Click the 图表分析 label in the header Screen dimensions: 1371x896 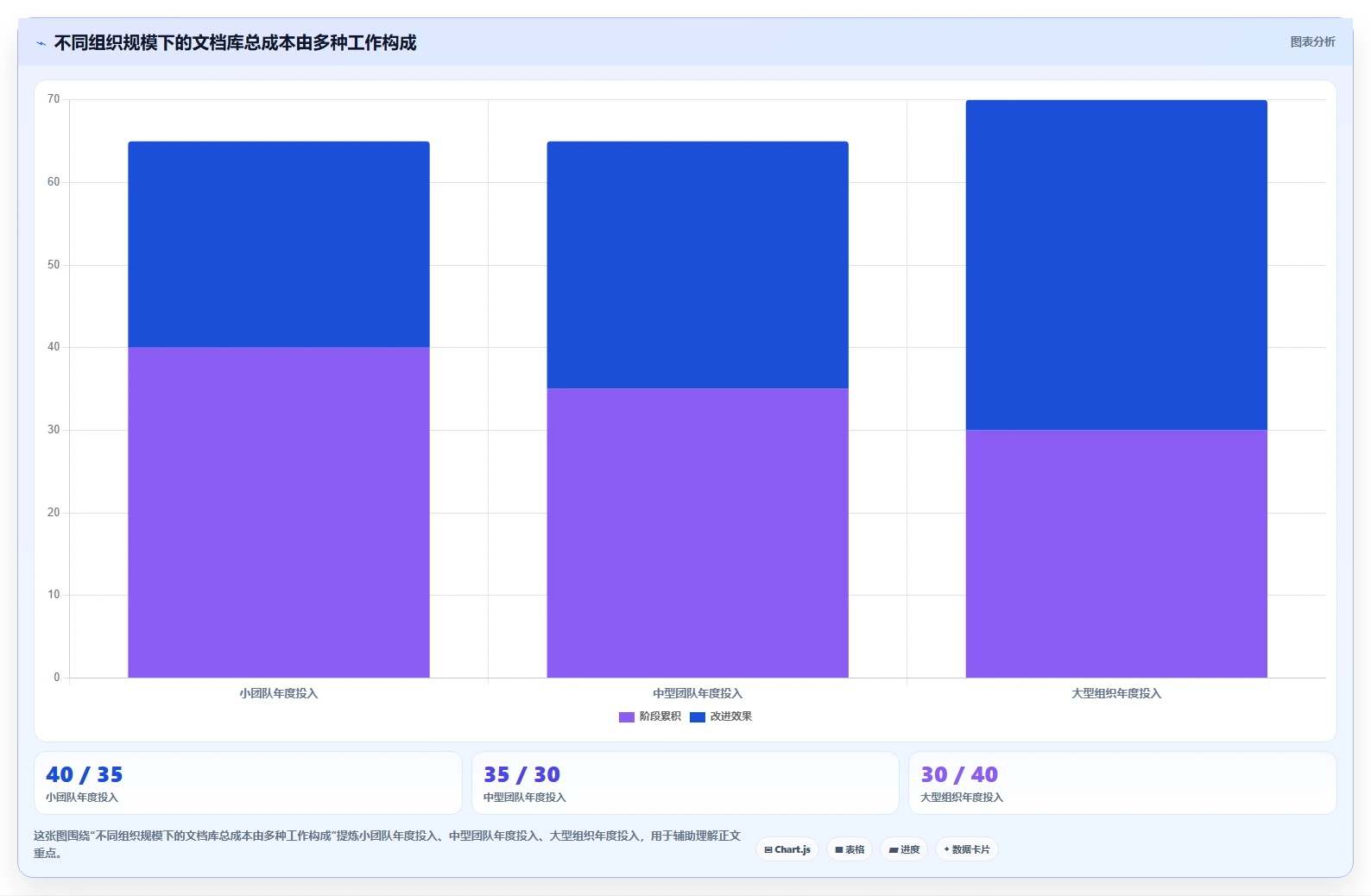point(1312,41)
